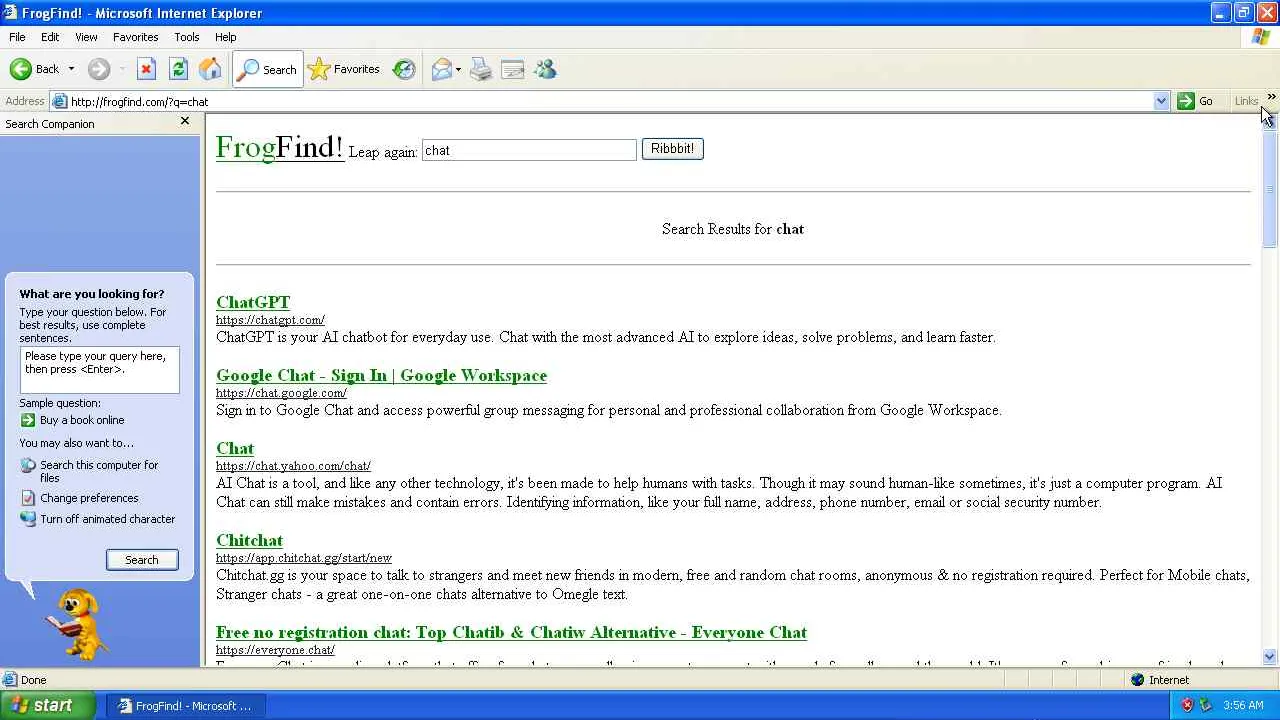Image resolution: width=1280 pixels, height=720 pixels.
Task: Refresh the FrogFind page
Action: tap(178, 69)
